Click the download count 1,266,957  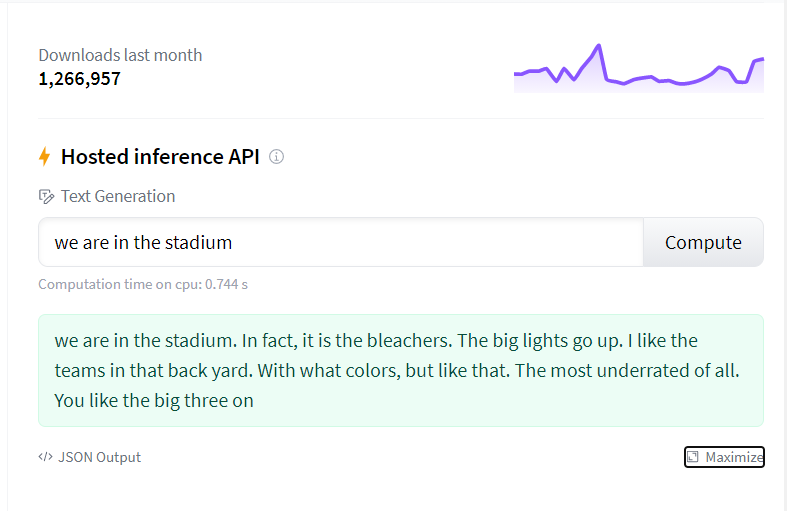click(80, 79)
